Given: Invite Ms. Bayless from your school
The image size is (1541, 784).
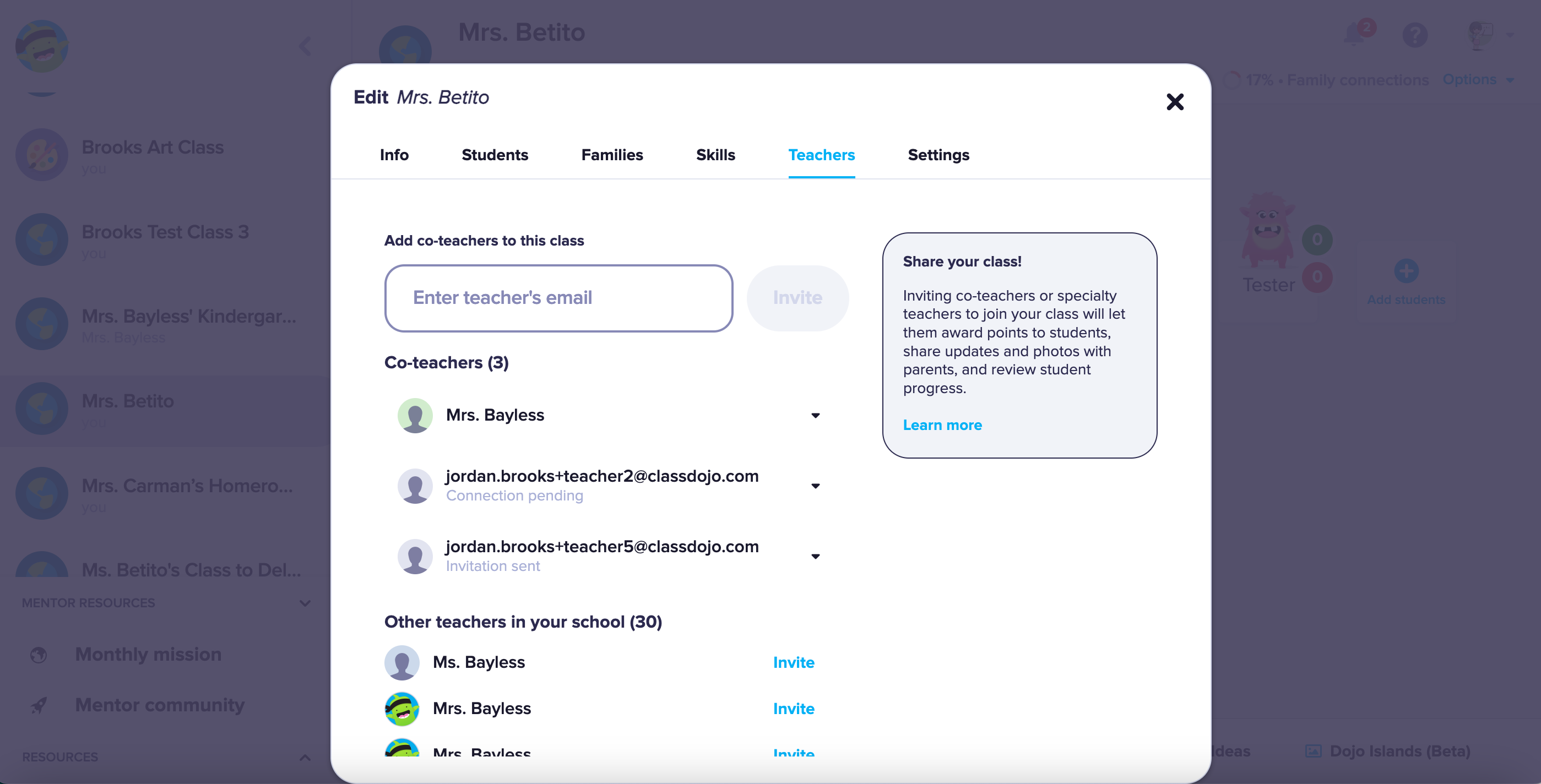Looking at the screenshot, I should tap(793, 662).
